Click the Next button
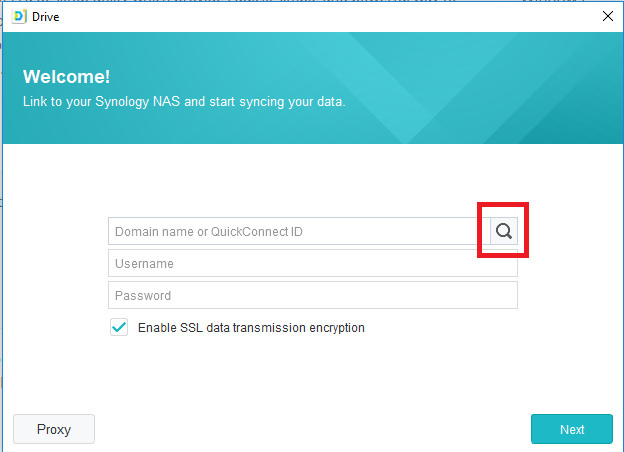This screenshot has width=624, height=452. point(572,429)
